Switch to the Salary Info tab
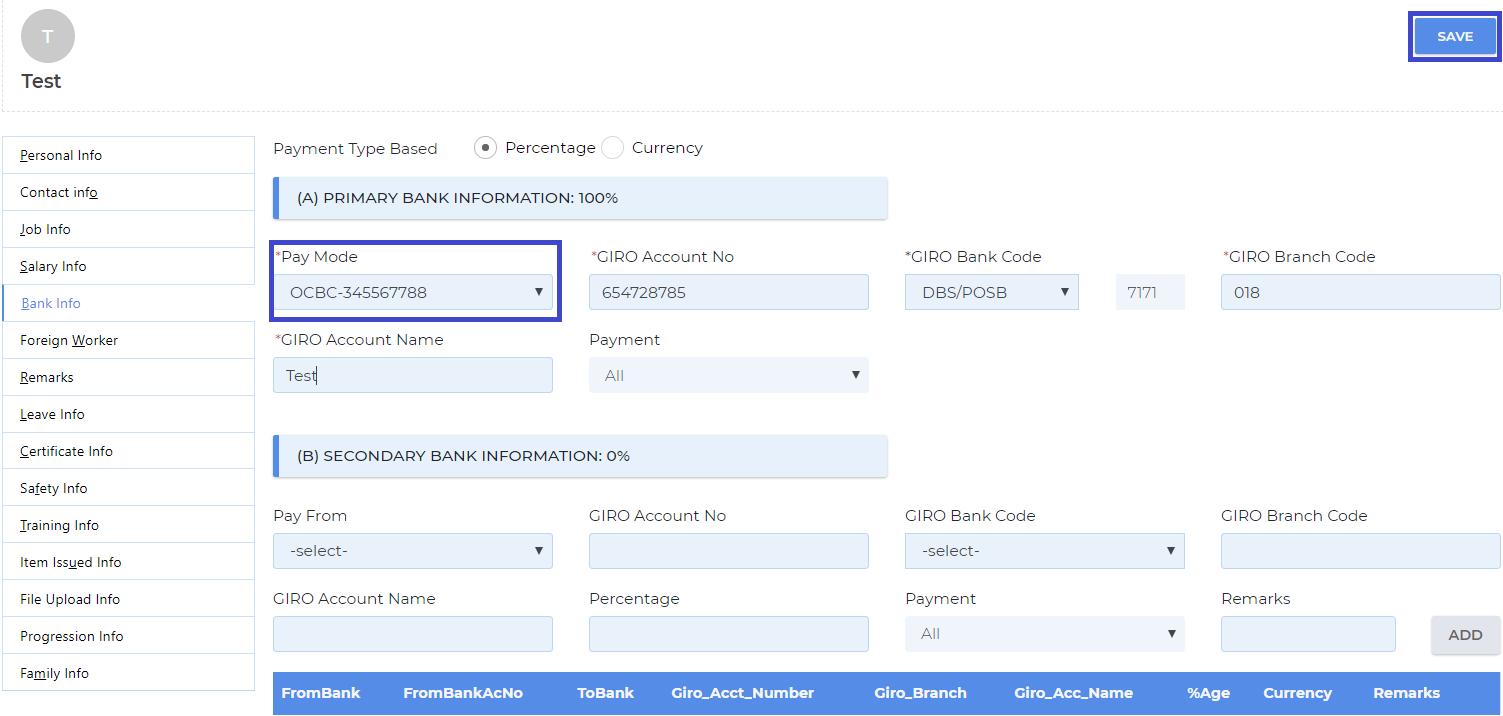Image resolution: width=1503 pixels, height=716 pixels. pos(128,266)
